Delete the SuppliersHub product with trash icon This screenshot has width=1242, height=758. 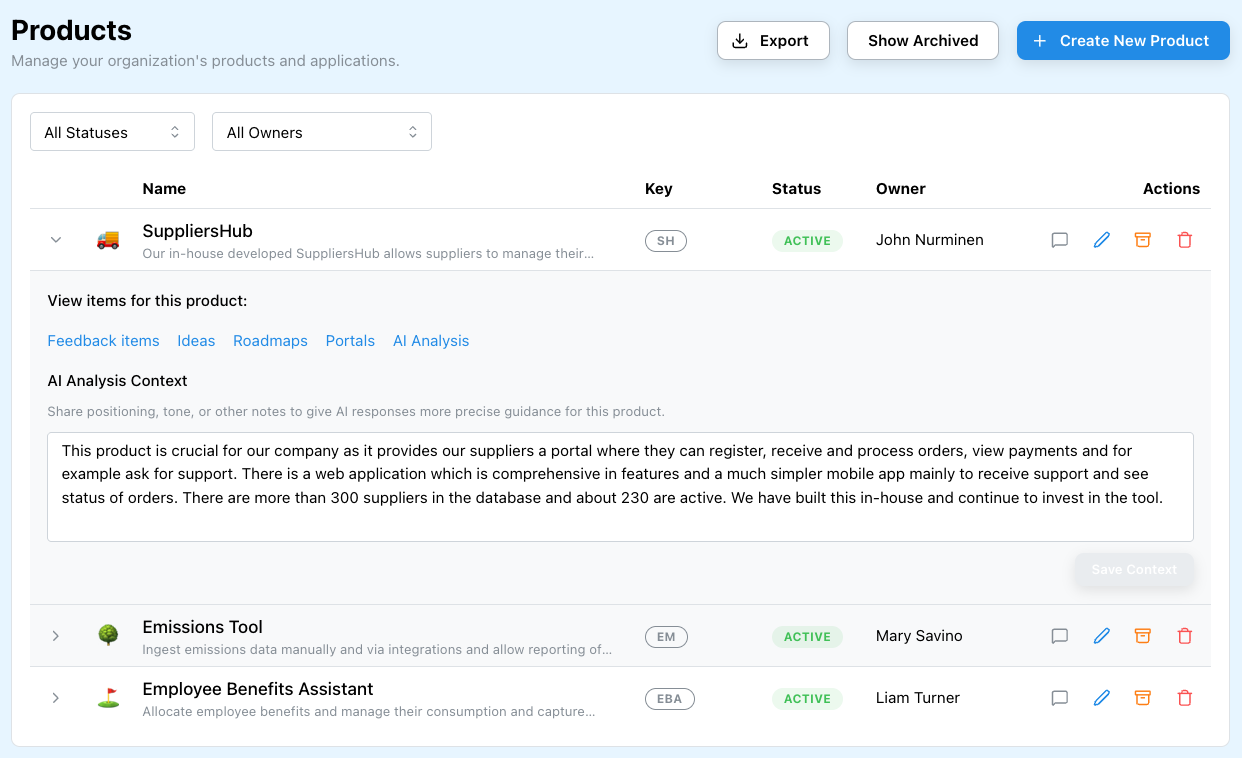(1185, 240)
